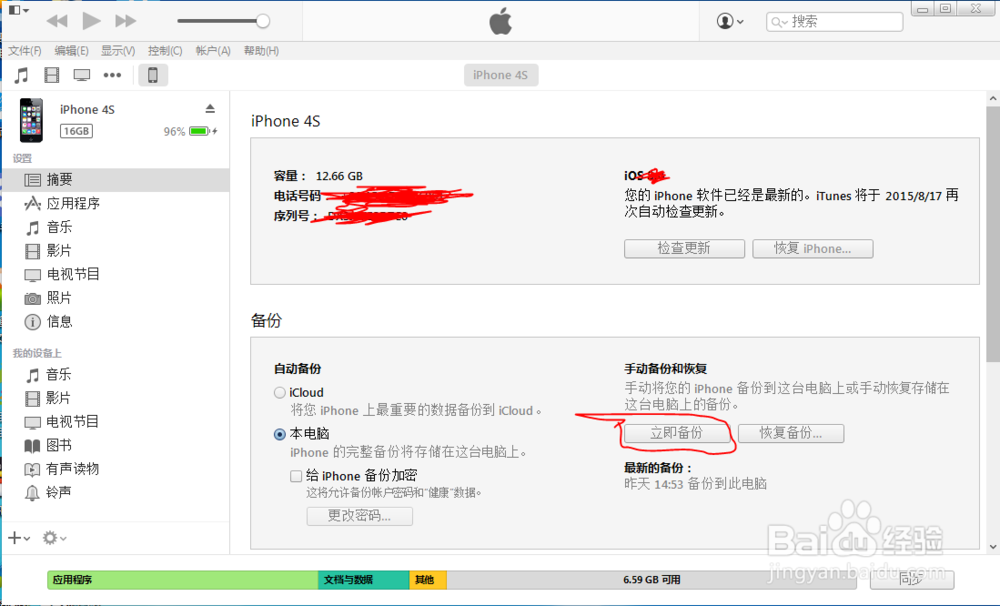1000x606 pixels.
Task: Select the iCloud automatic backup radio button
Action: 280,392
